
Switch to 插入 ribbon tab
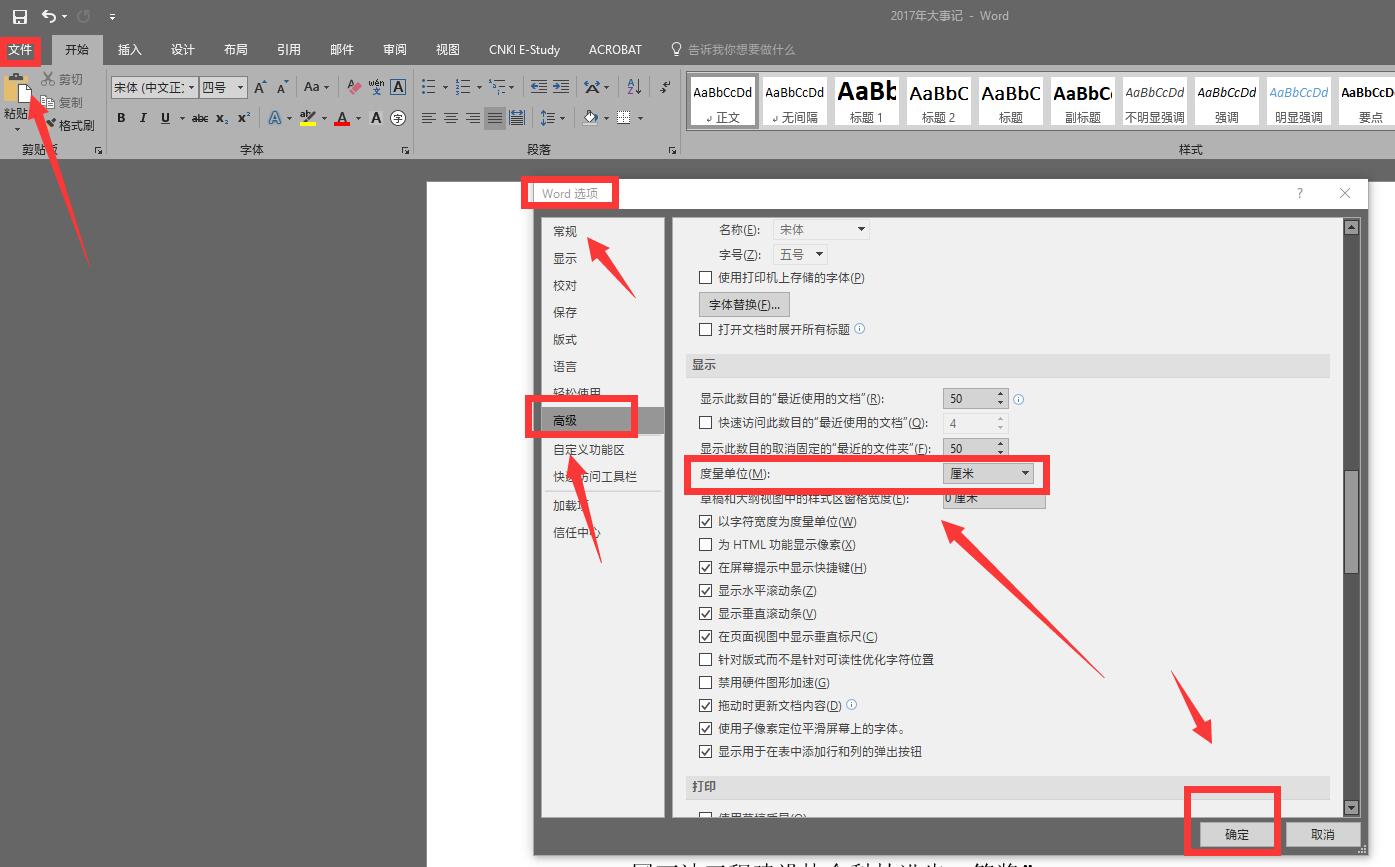[x=130, y=49]
